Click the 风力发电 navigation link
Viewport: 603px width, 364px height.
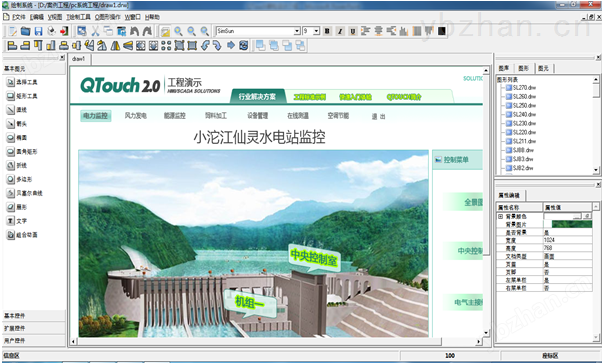[136, 116]
